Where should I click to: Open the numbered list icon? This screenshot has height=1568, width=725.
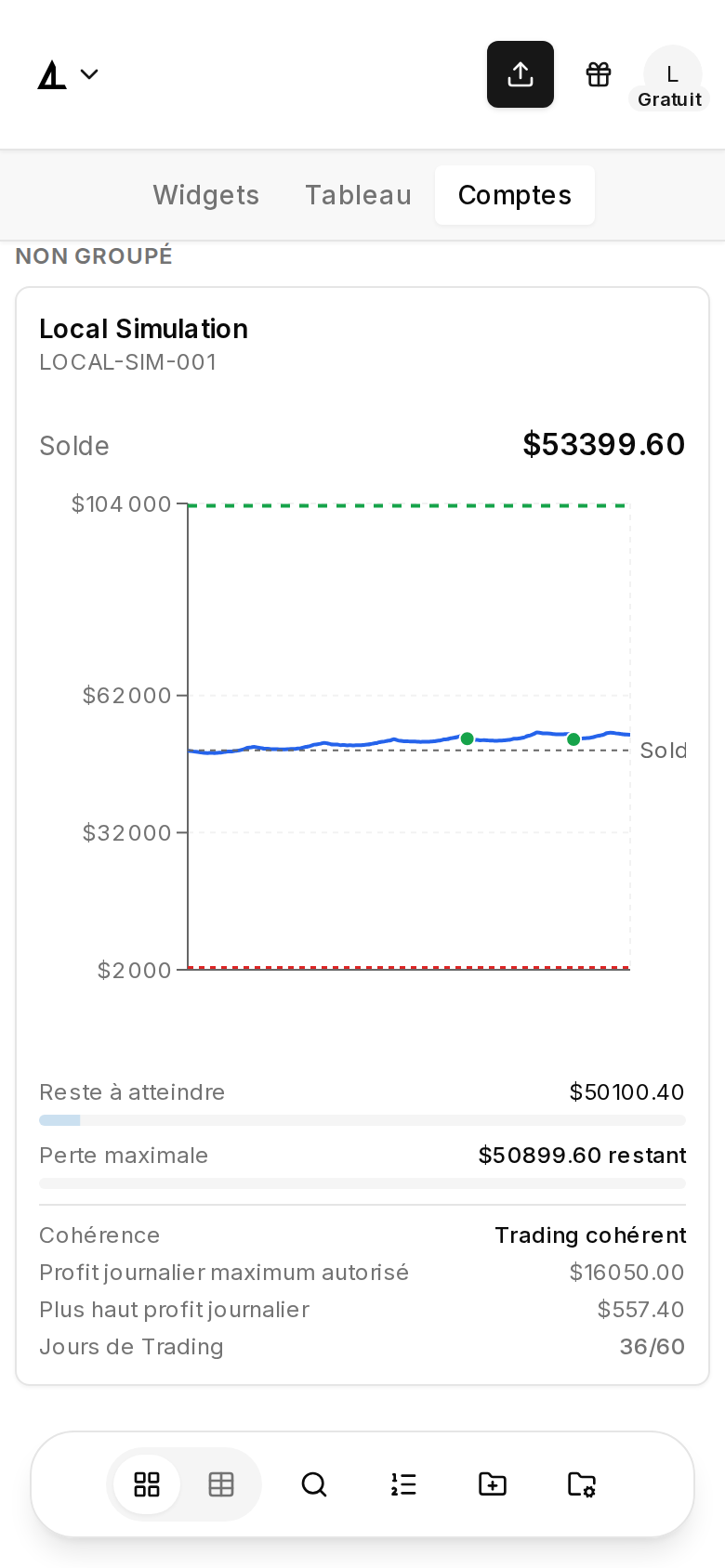403,1484
